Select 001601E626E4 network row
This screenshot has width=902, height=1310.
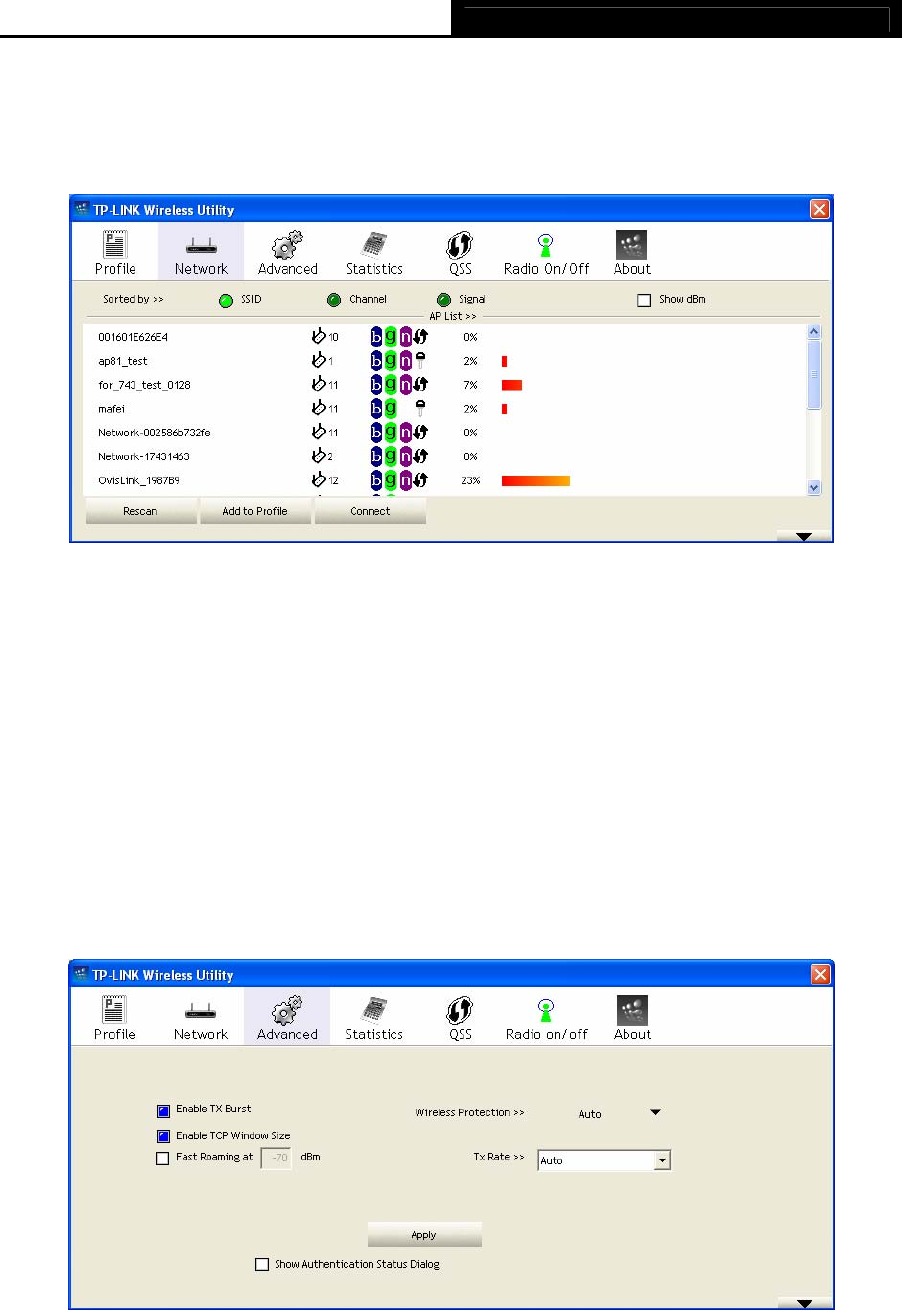445,337
